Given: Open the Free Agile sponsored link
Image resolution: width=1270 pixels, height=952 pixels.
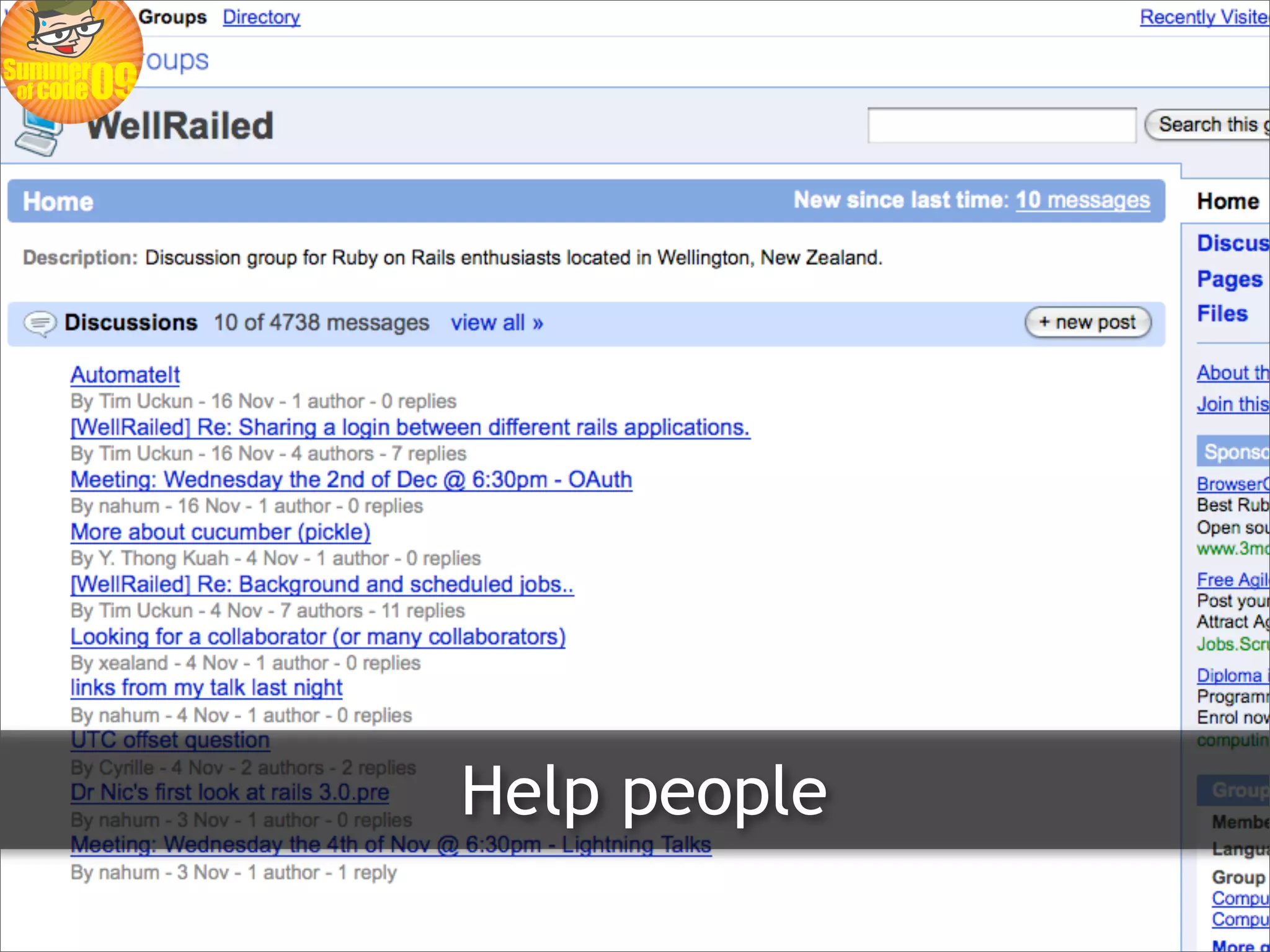Looking at the screenshot, I should [x=1233, y=580].
